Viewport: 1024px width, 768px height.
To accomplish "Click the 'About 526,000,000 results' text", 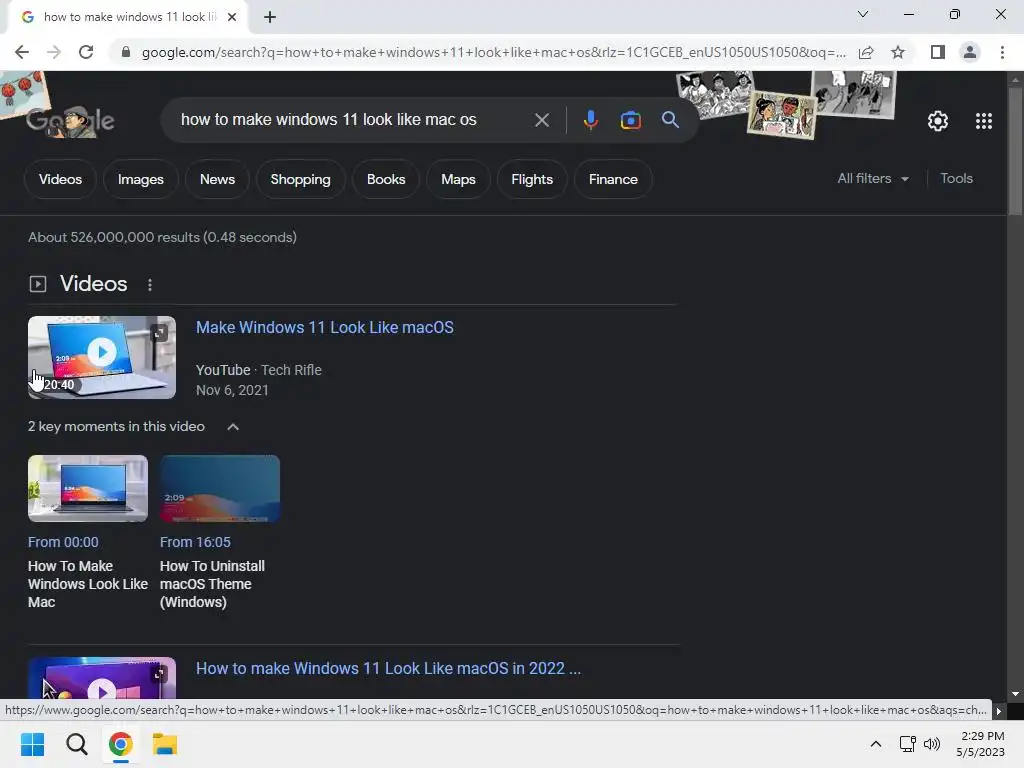I will pyautogui.click(x=162, y=237).
